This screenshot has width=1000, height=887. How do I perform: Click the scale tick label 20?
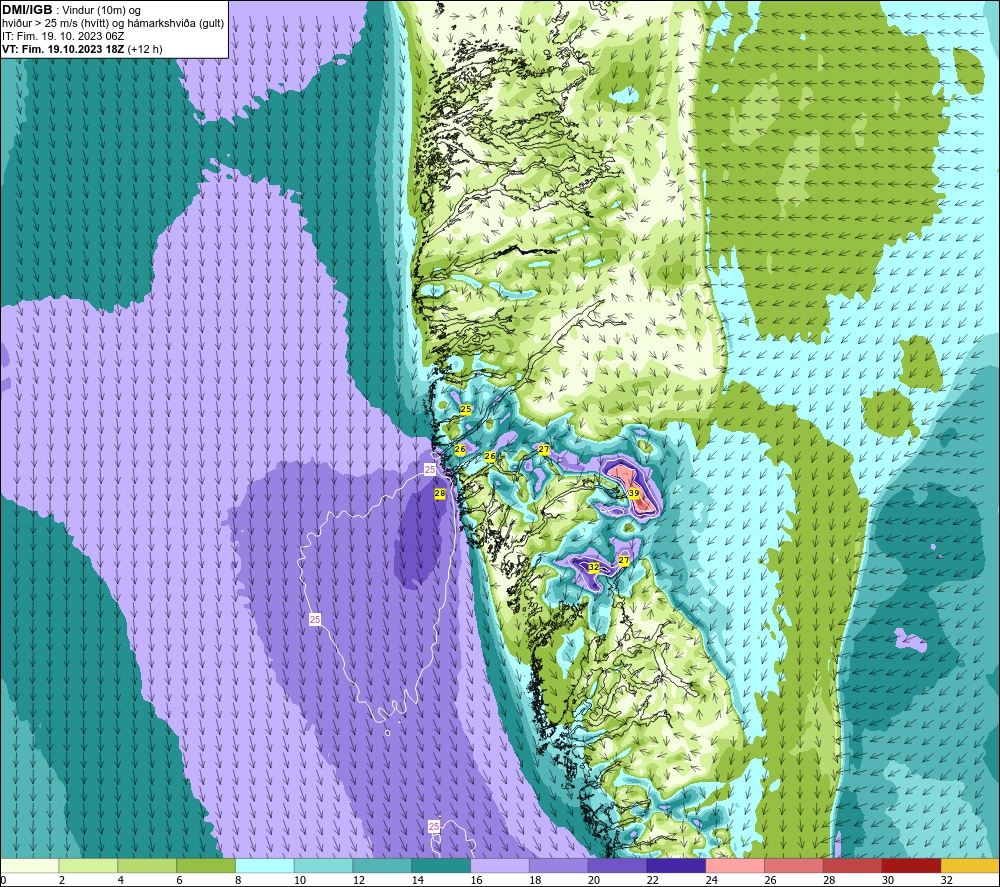coord(594,881)
